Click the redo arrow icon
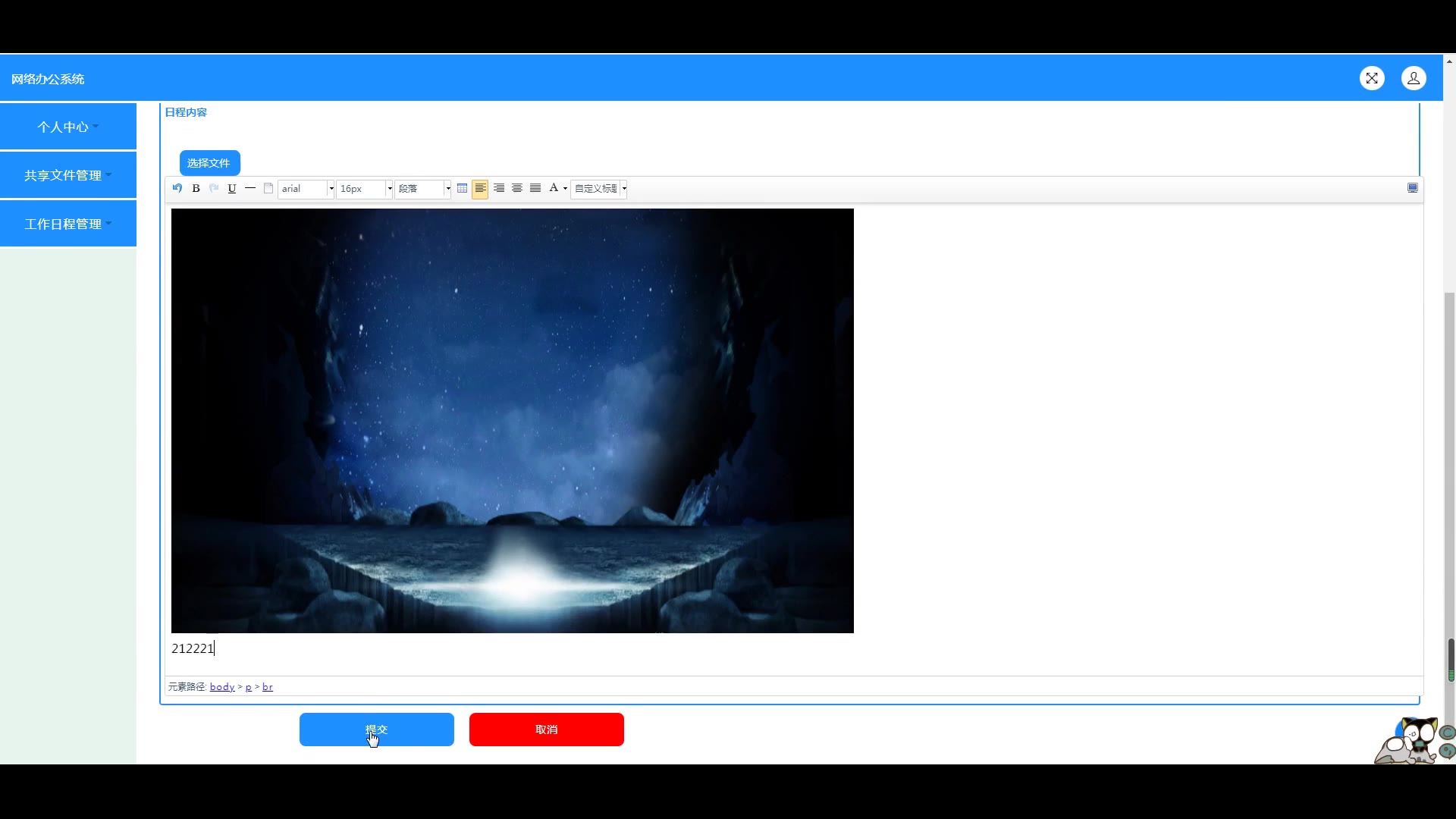This screenshot has width=1456, height=819. (214, 188)
